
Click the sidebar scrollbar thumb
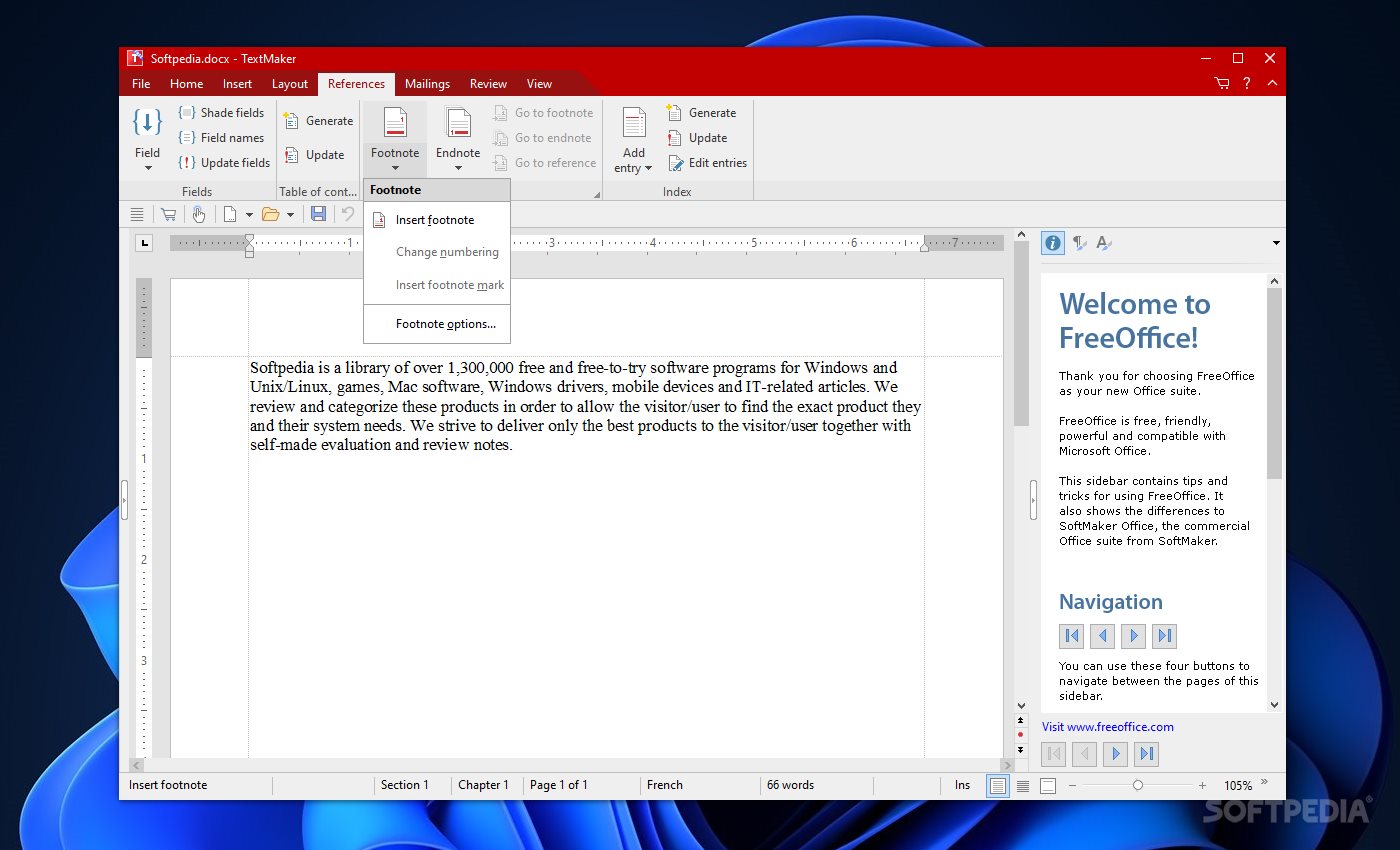click(x=1274, y=382)
